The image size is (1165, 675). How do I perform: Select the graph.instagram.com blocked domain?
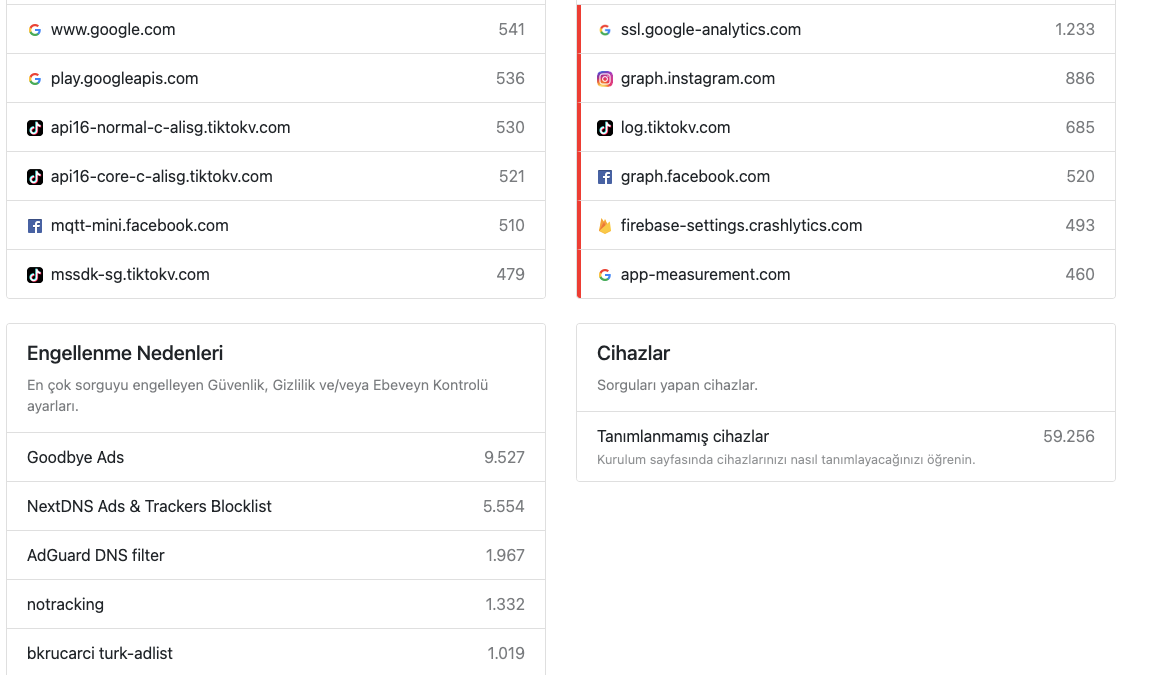[698, 79]
